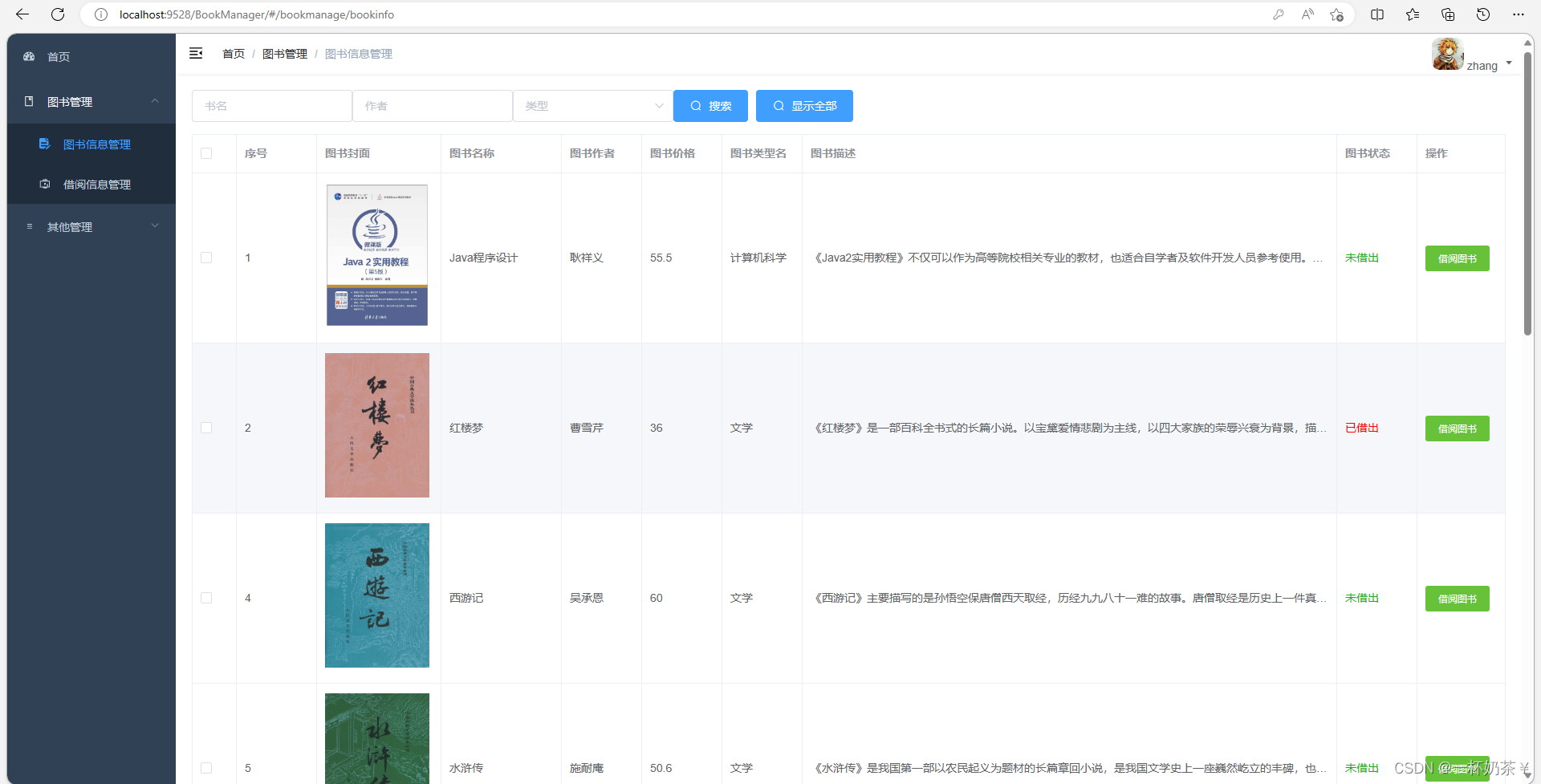
Task: Click the icon beside 借阅信息管理
Action: coord(45,184)
